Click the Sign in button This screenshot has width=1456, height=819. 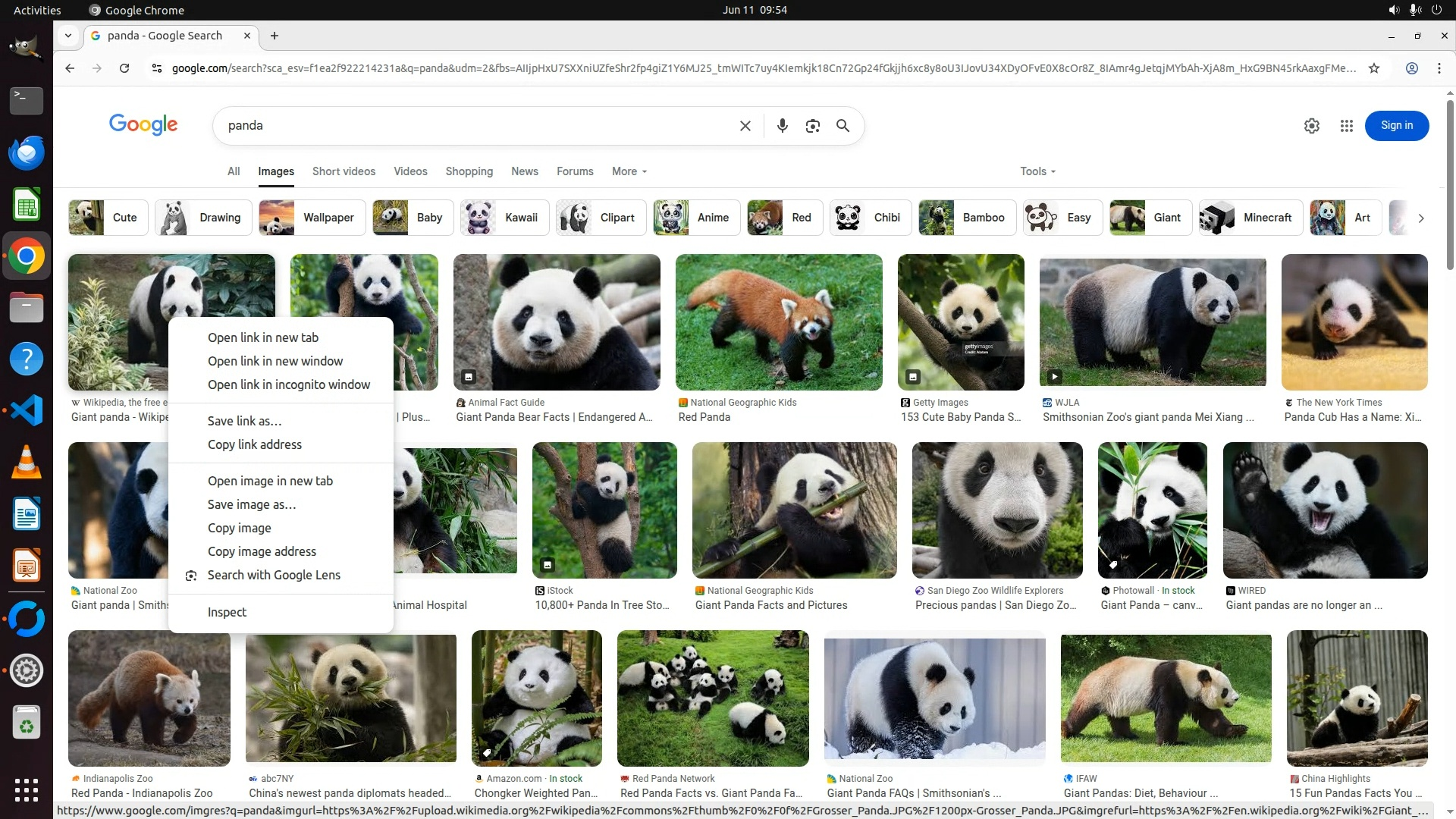coord(1396,126)
